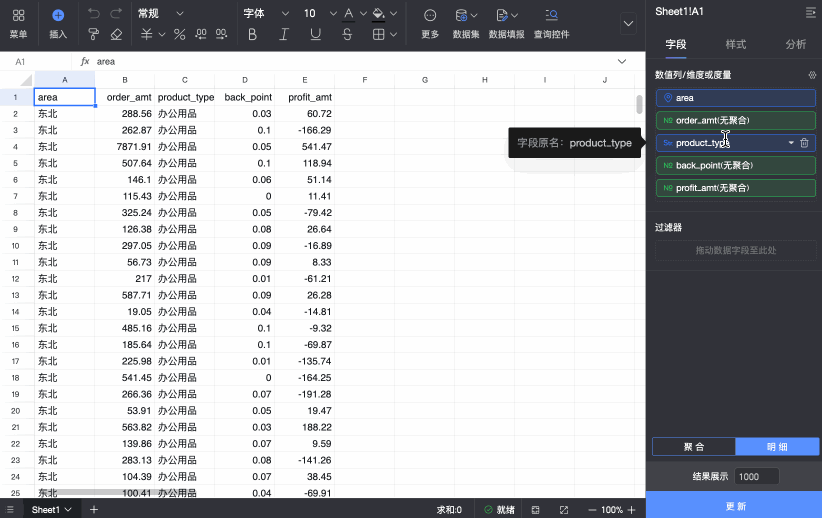Image resolution: width=822 pixels, height=518 pixels.
Task: Select the format painter tool
Action: (x=94, y=34)
